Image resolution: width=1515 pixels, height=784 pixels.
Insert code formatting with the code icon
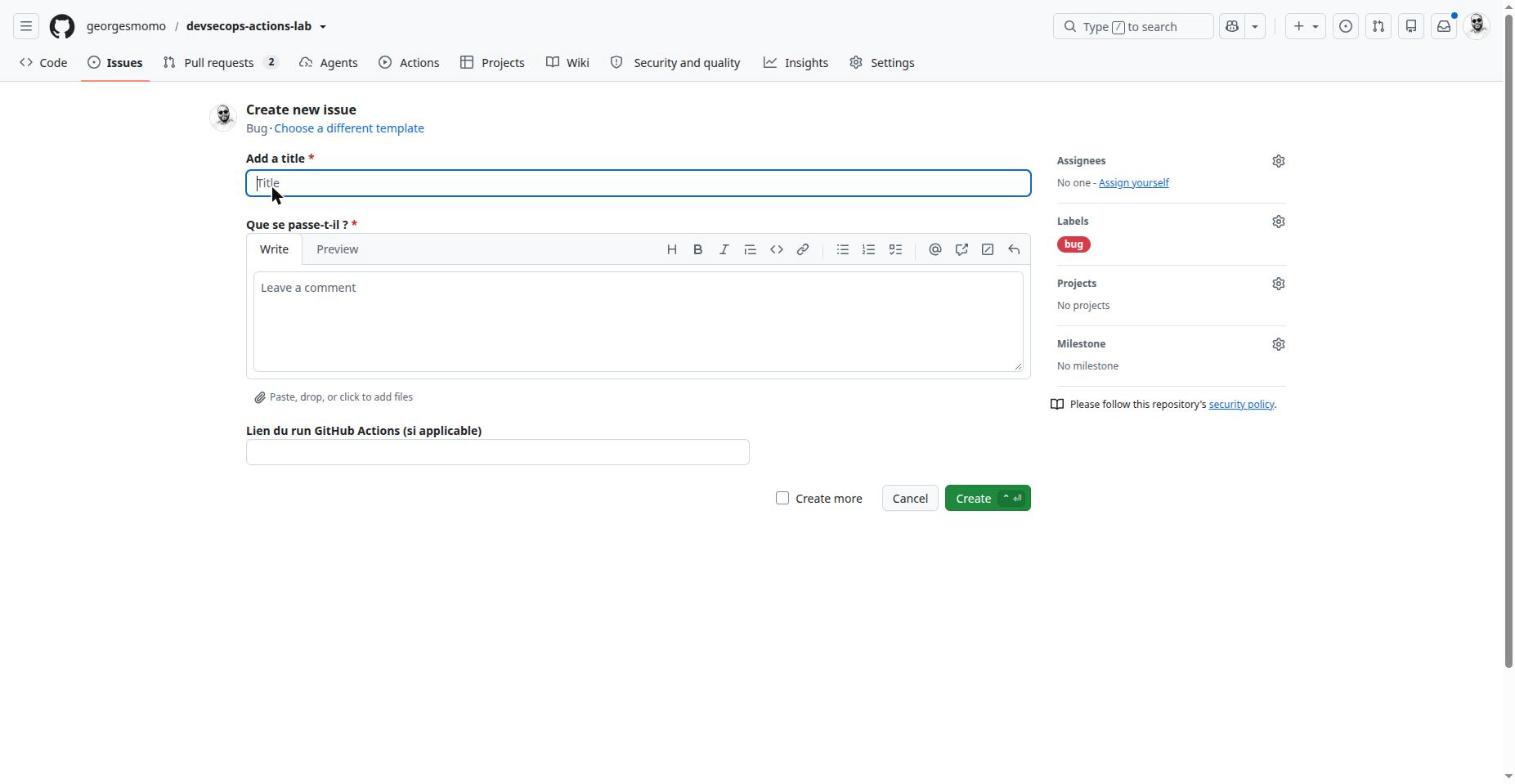776,250
